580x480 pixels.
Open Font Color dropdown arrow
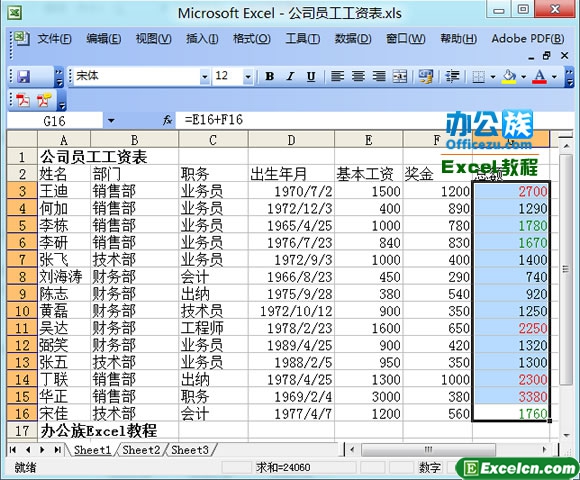554,77
